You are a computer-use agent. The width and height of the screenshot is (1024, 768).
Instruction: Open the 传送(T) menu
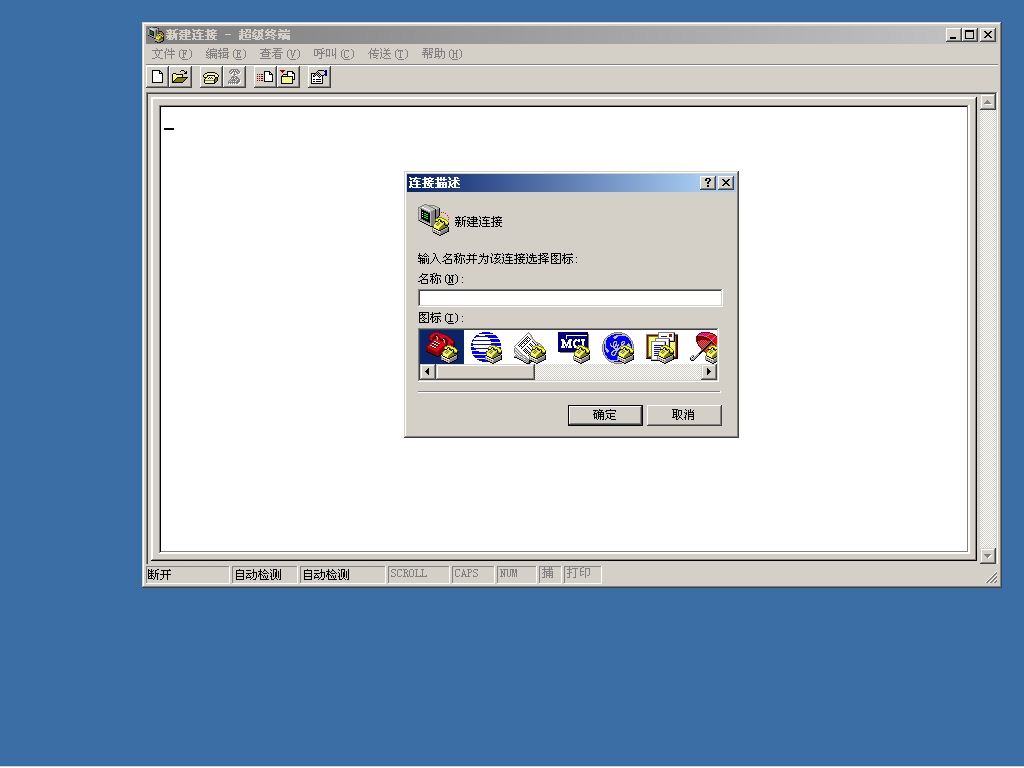tap(388, 54)
